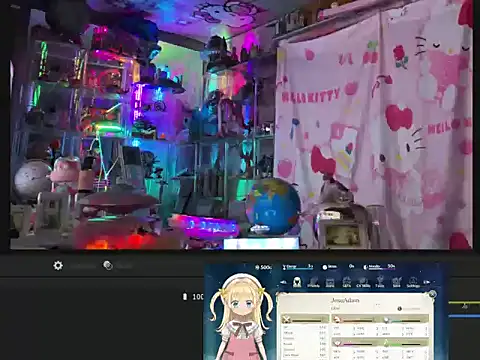This screenshot has height=360, width=480.
Task: Open the Gifts tab in the game menu
Action: [x=347, y=282]
